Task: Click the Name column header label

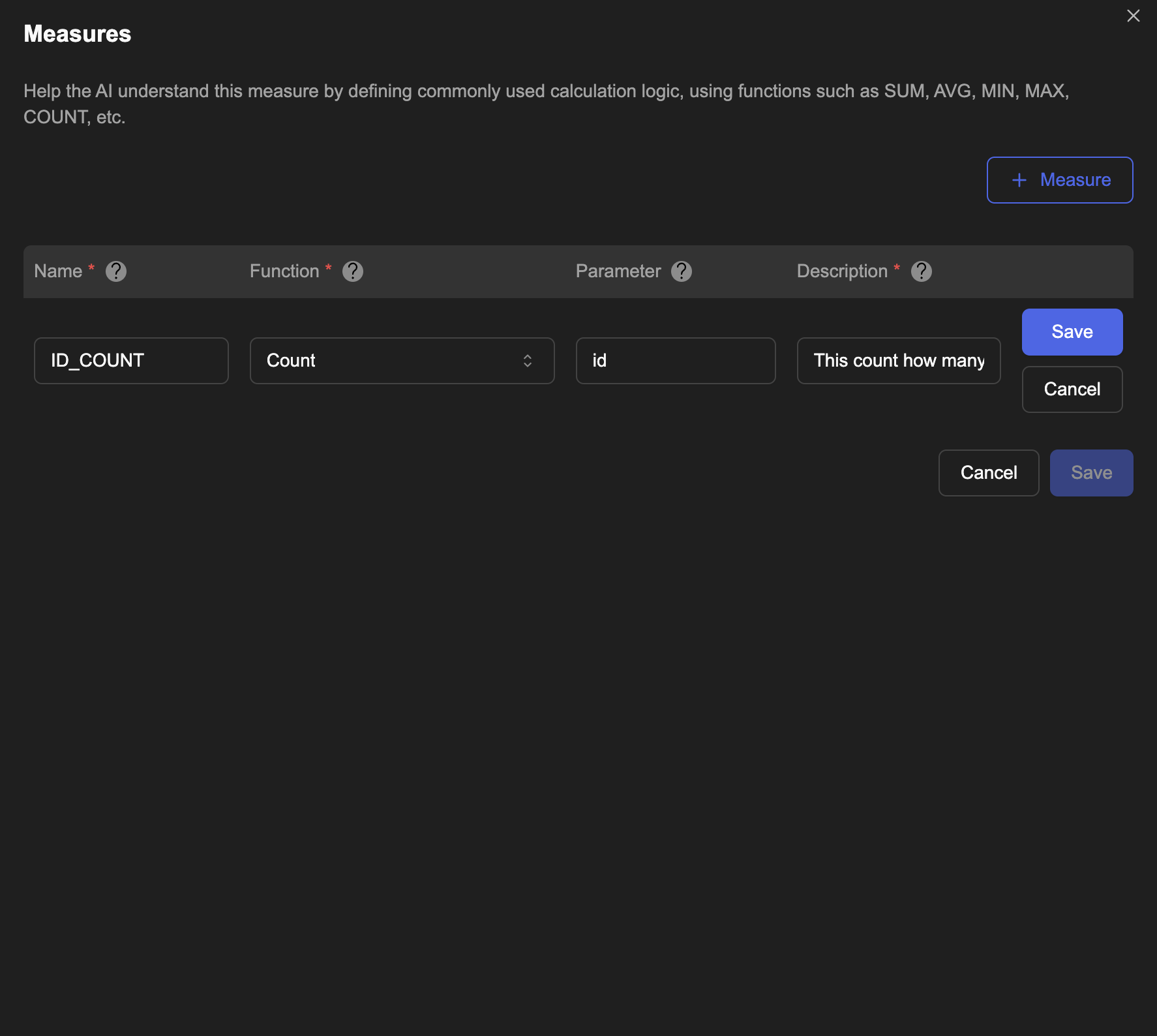Action: pos(58,271)
